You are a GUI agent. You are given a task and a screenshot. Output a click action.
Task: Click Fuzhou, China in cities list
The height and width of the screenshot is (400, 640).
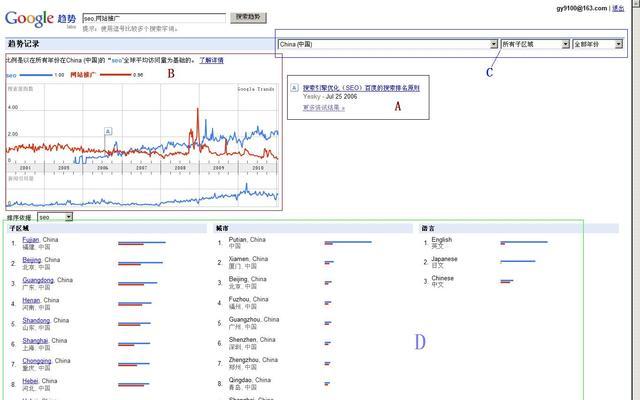point(249,299)
